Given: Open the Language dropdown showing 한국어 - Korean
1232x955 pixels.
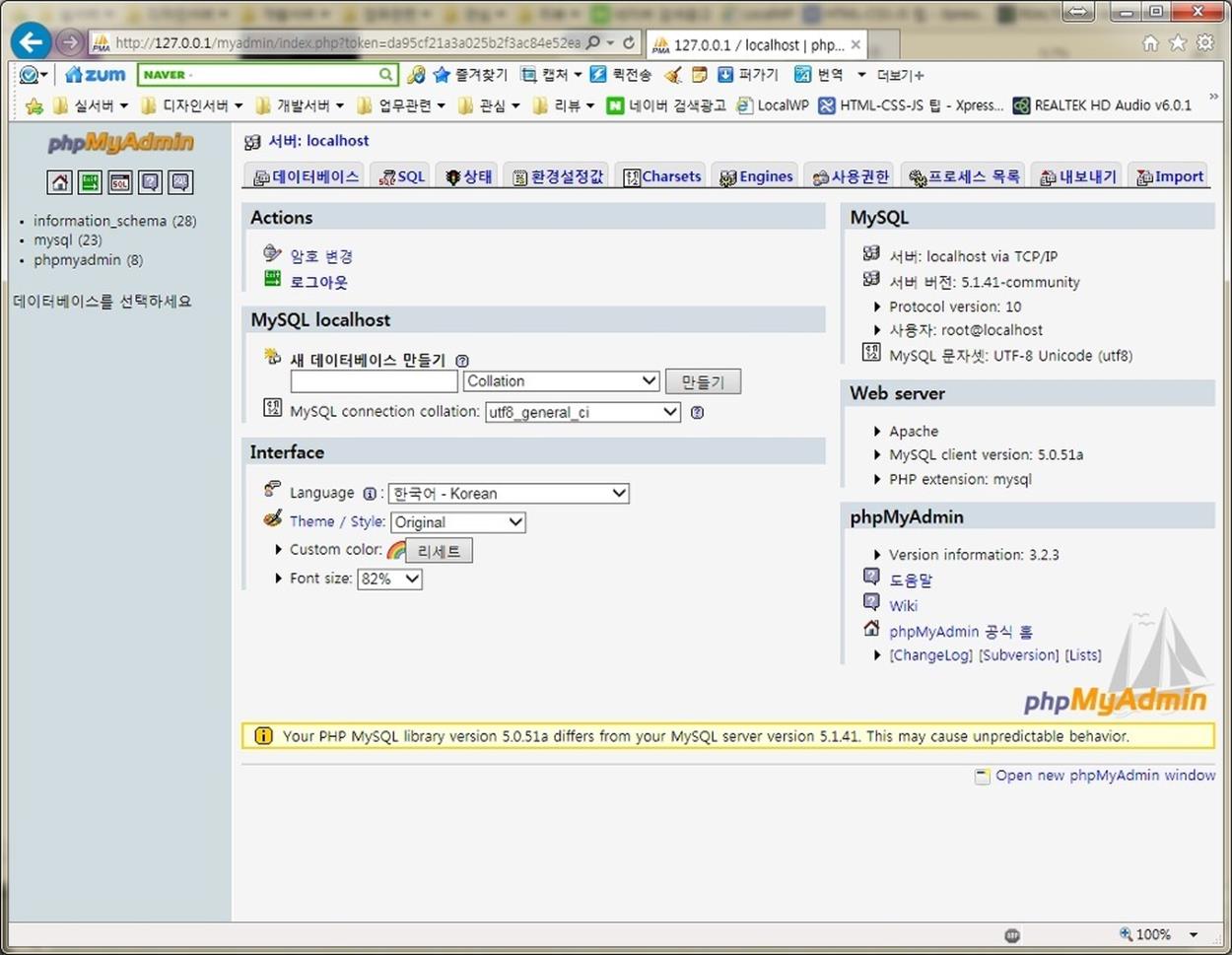Looking at the screenshot, I should [x=509, y=493].
